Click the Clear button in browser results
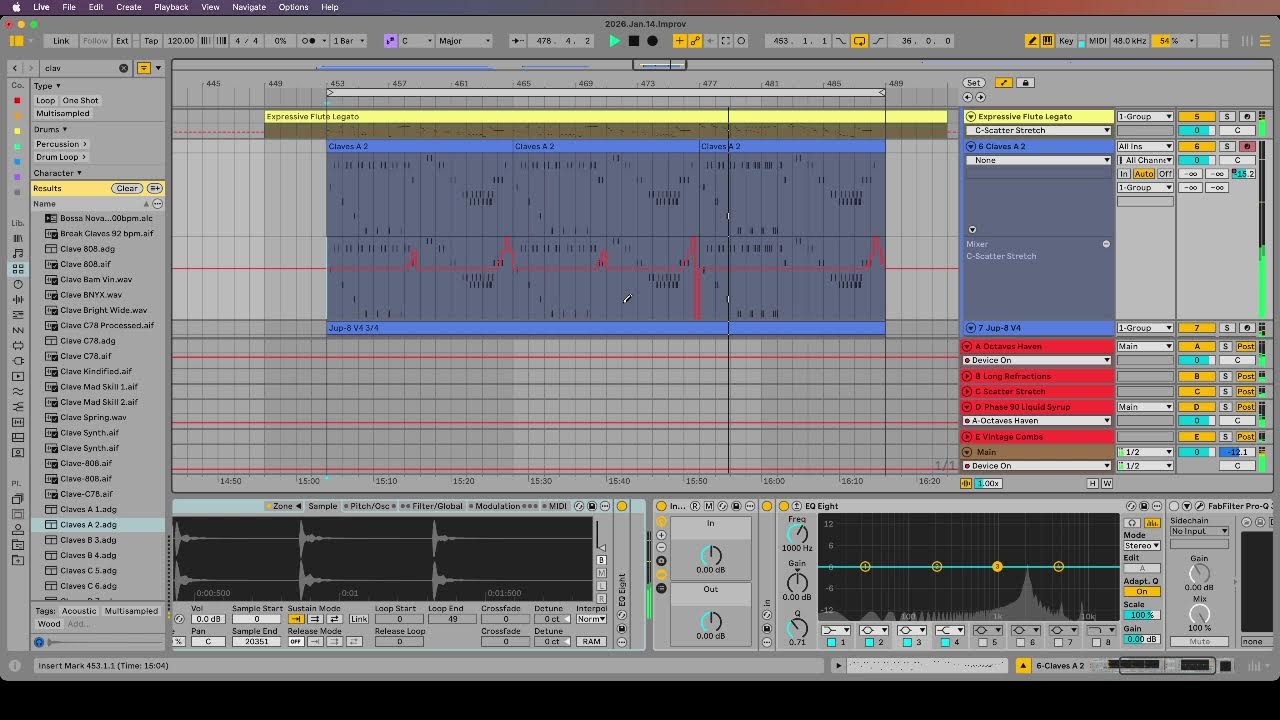This screenshot has height=720, width=1280. pos(127,188)
